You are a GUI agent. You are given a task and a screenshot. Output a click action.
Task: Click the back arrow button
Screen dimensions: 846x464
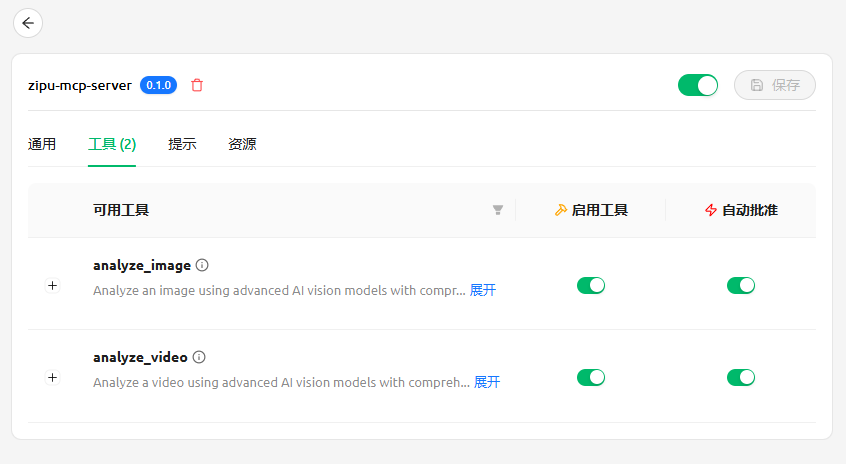28,23
